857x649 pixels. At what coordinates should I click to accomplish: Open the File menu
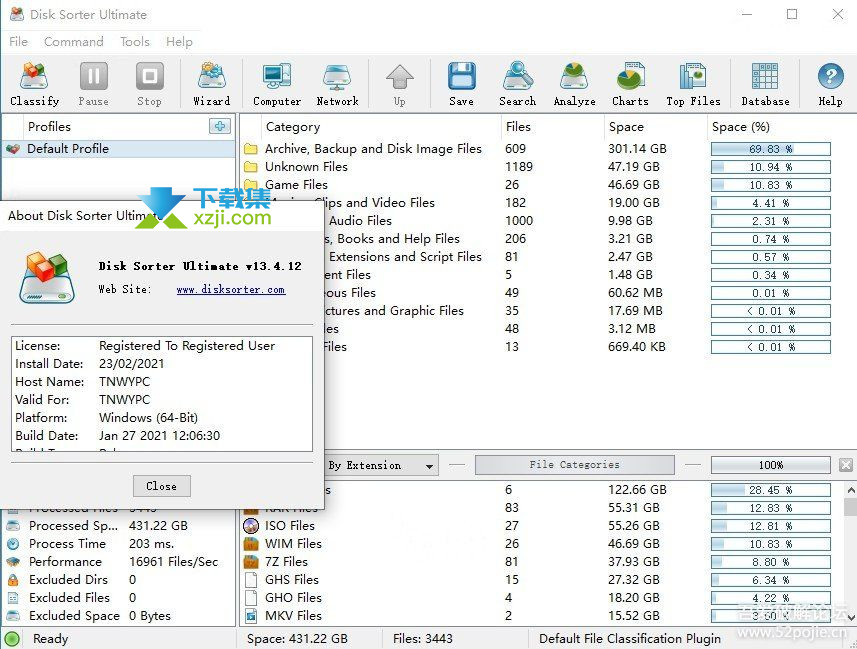[18, 42]
